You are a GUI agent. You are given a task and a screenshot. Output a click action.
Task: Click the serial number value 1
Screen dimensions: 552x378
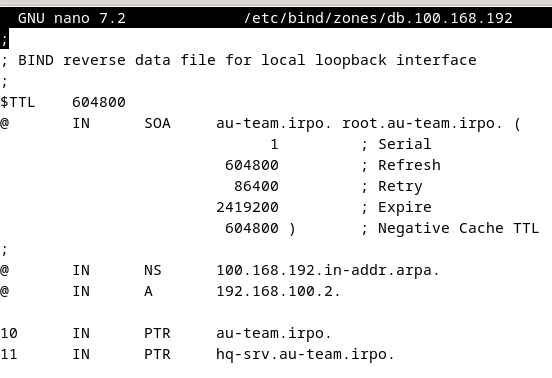click(274, 144)
